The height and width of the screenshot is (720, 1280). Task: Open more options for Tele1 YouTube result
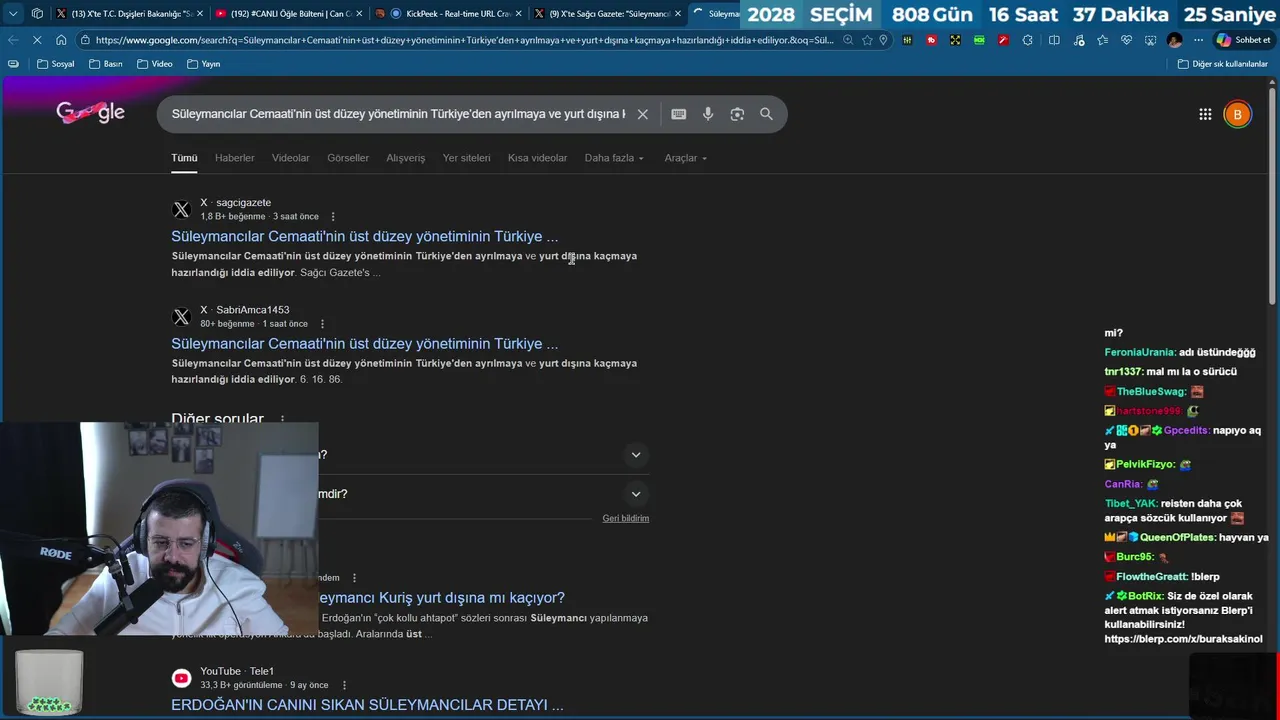344,685
